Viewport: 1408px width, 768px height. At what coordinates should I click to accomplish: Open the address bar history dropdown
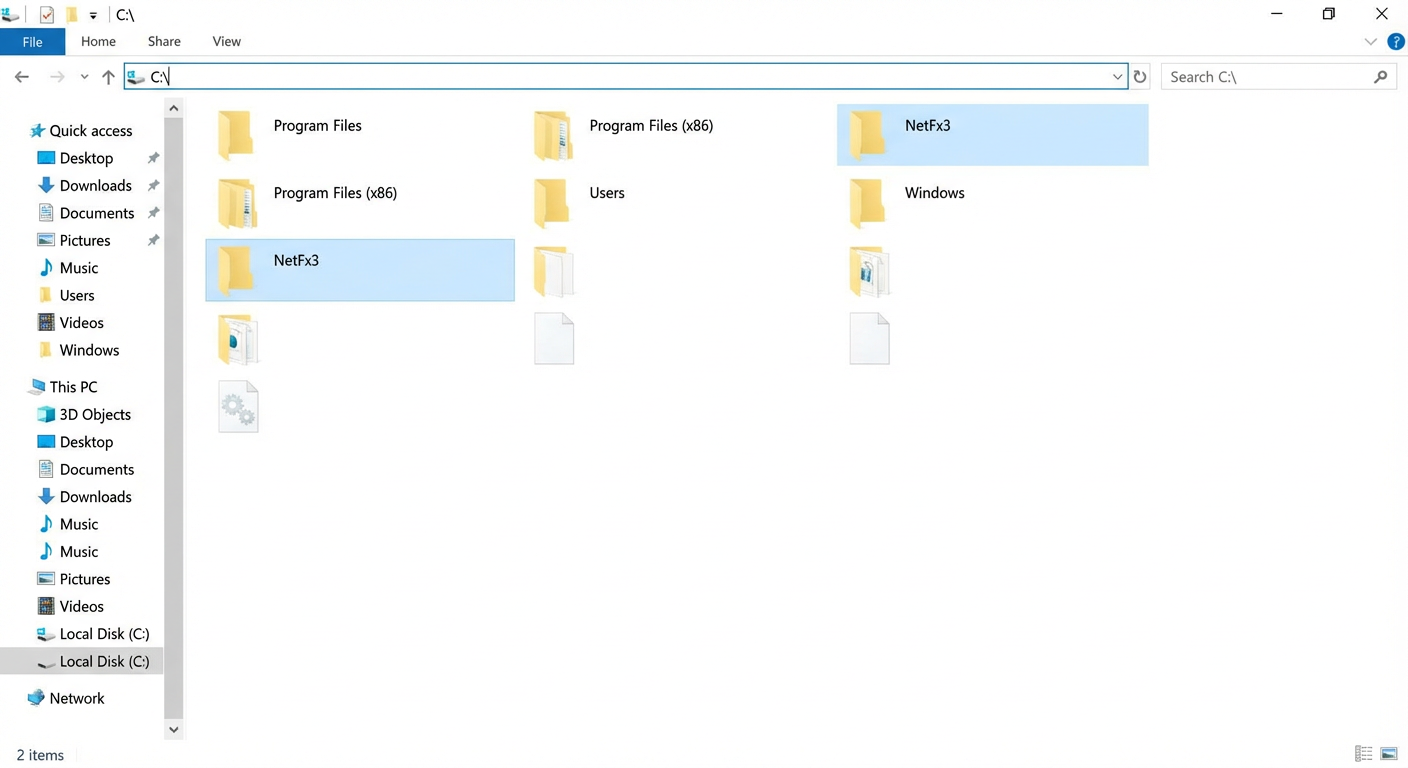tap(1117, 76)
